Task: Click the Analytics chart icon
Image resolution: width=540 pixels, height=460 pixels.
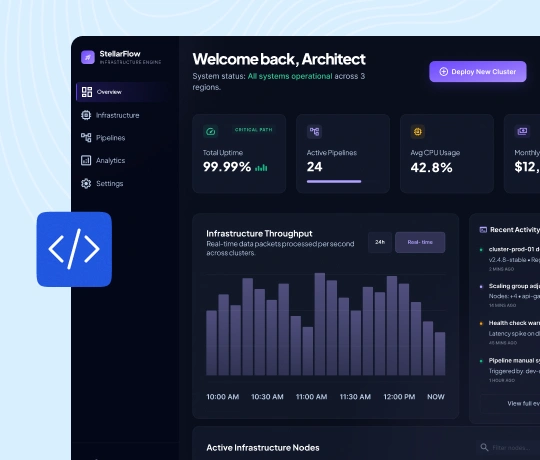Action: [86, 160]
